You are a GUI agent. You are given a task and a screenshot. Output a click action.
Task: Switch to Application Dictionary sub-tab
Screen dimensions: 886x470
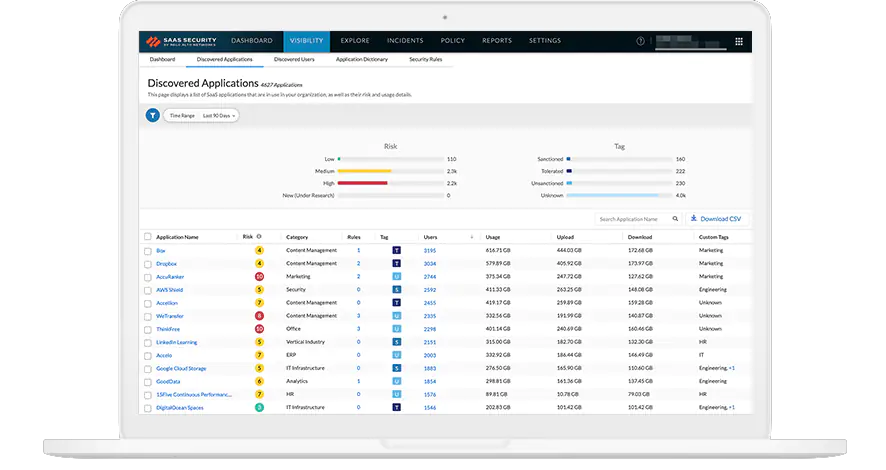362,59
